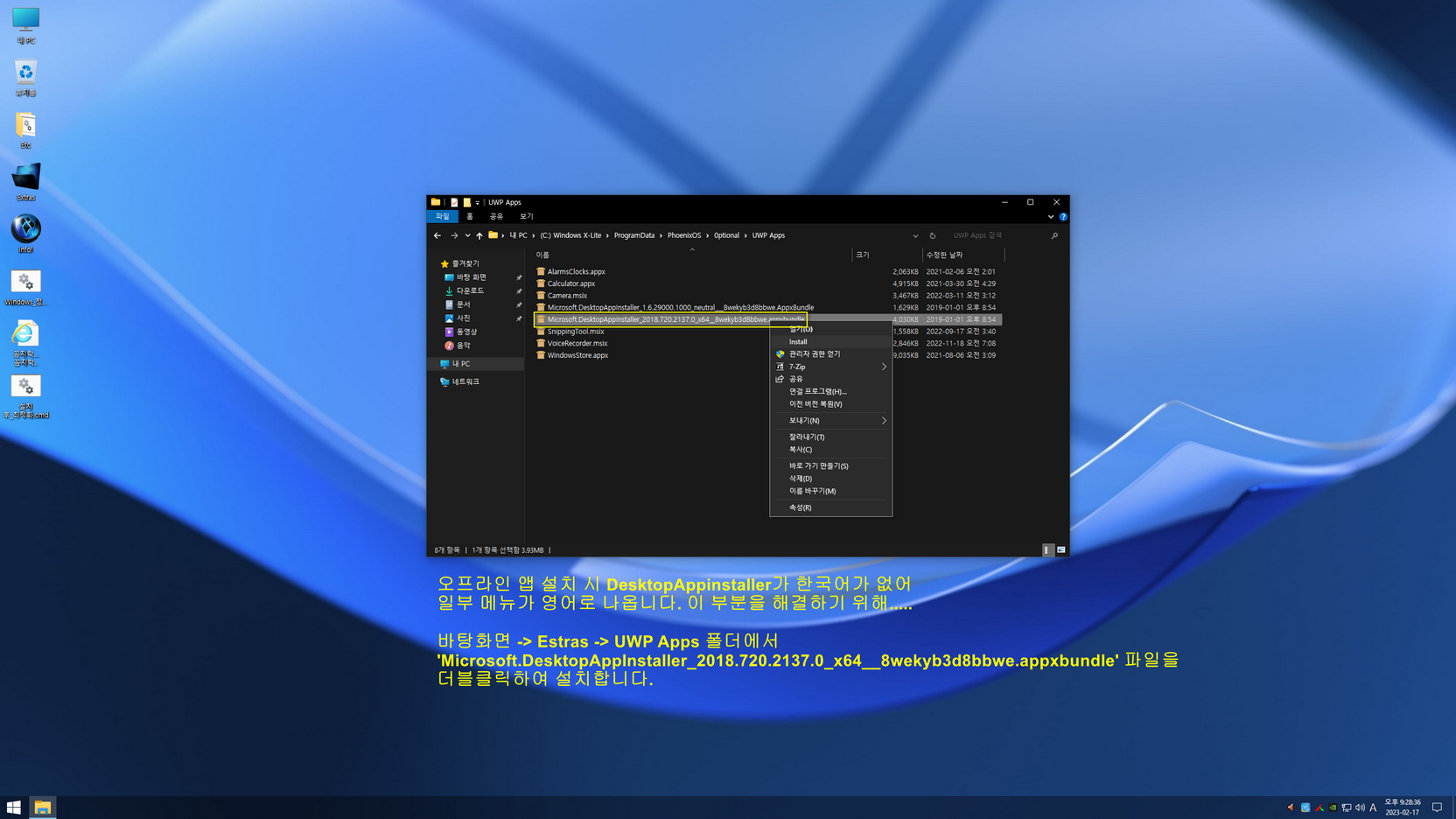Open the .cmd script on desktop
The image size is (1456, 819).
coord(25,396)
